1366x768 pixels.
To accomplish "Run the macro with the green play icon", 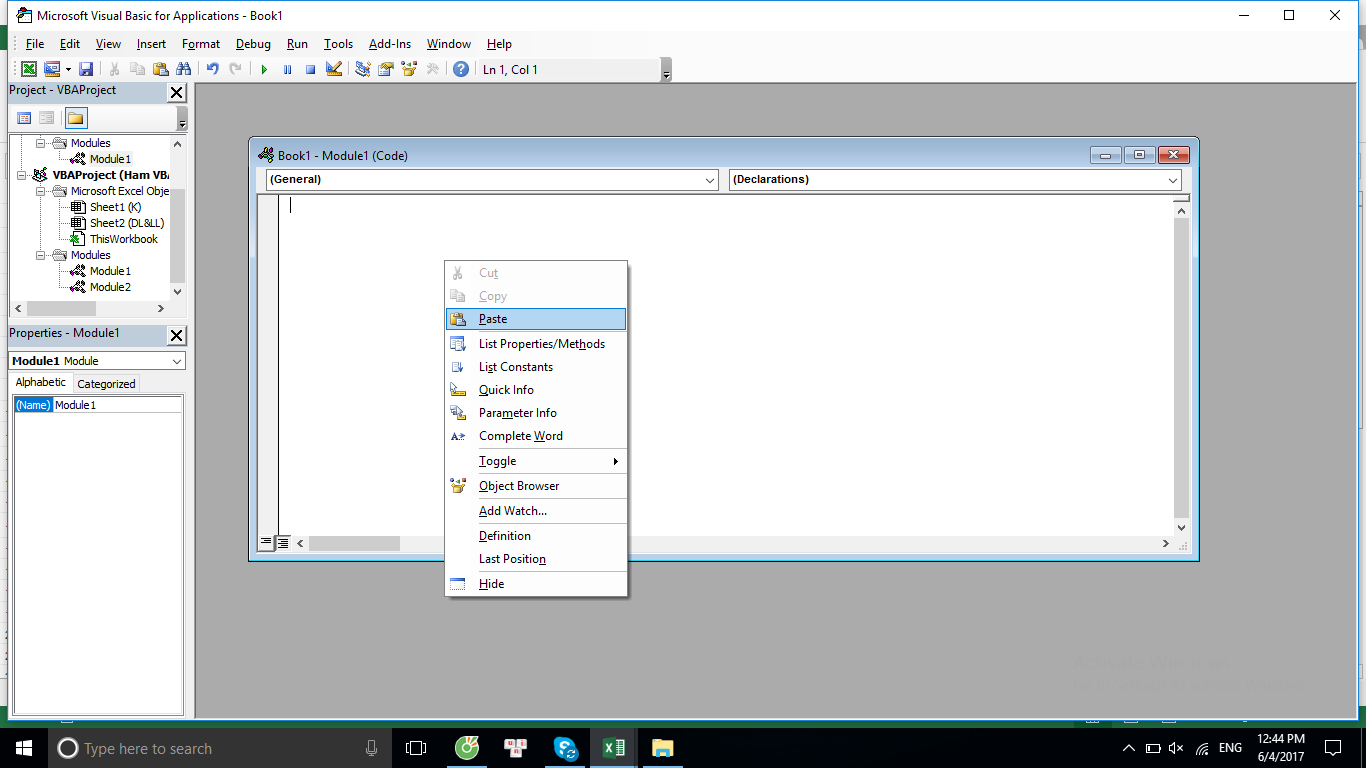I will (x=264, y=69).
